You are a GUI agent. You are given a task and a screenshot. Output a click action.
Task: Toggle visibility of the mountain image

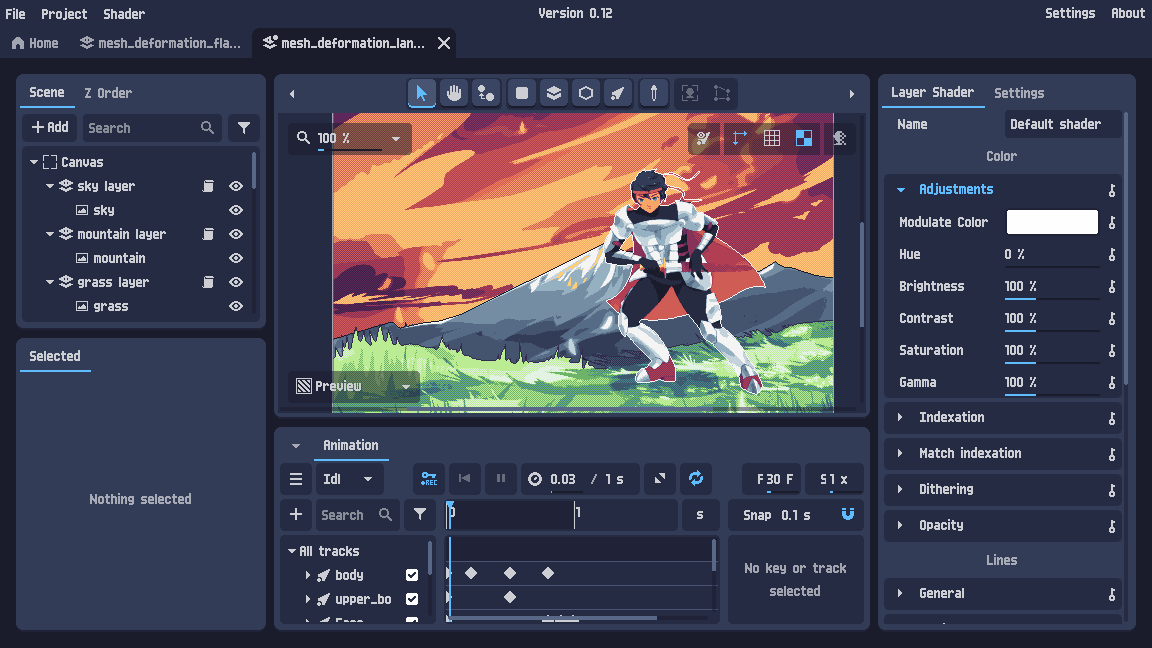(x=235, y=258)
